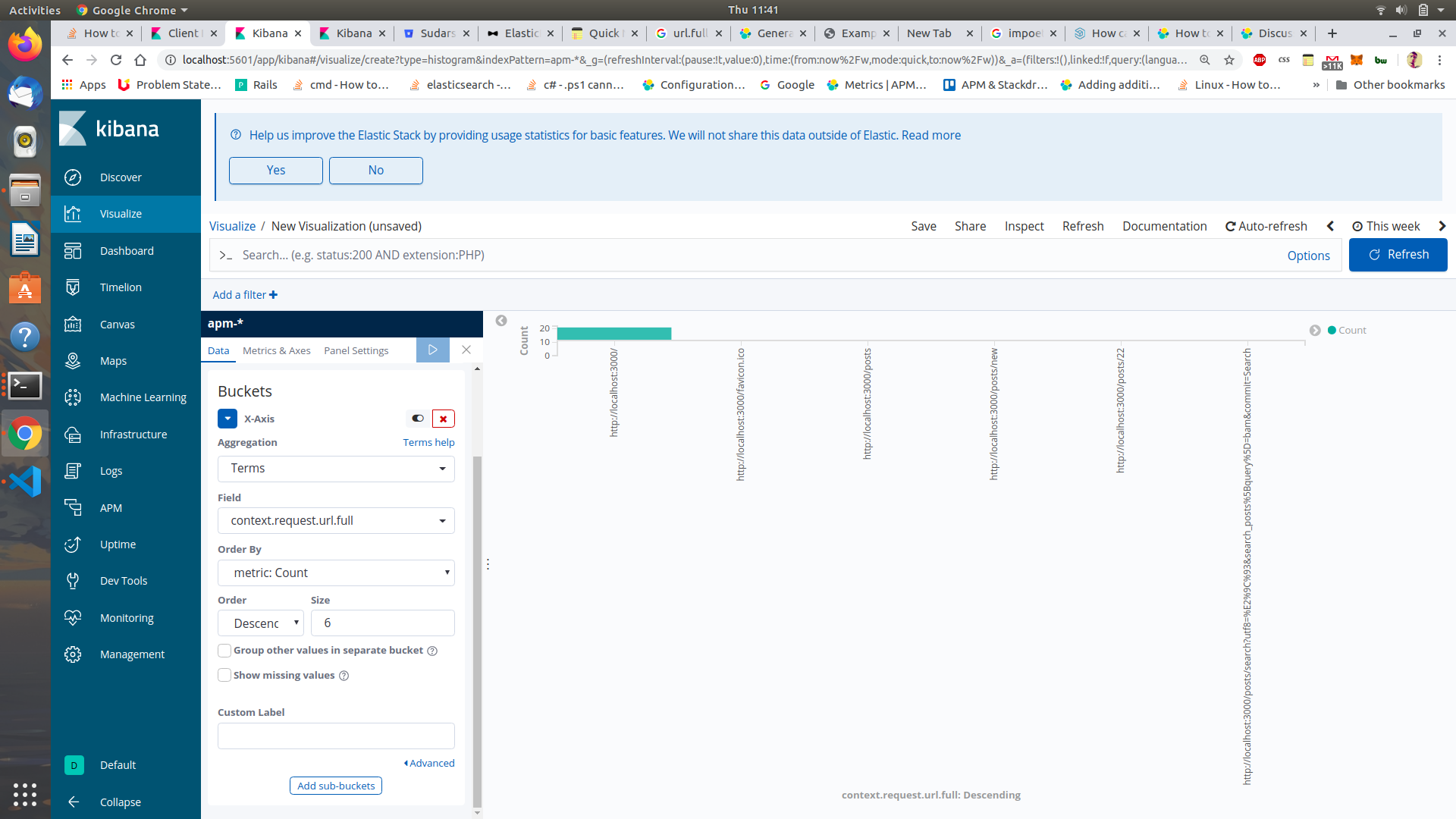Open the Canvas workspace icon
1456x819 pixels.
[73, 325]
